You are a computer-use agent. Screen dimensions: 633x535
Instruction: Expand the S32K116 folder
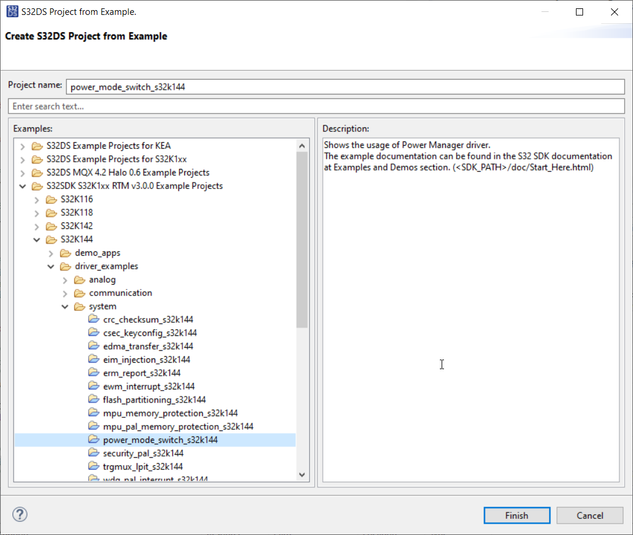pyautogui.click(x=37, y=199)
